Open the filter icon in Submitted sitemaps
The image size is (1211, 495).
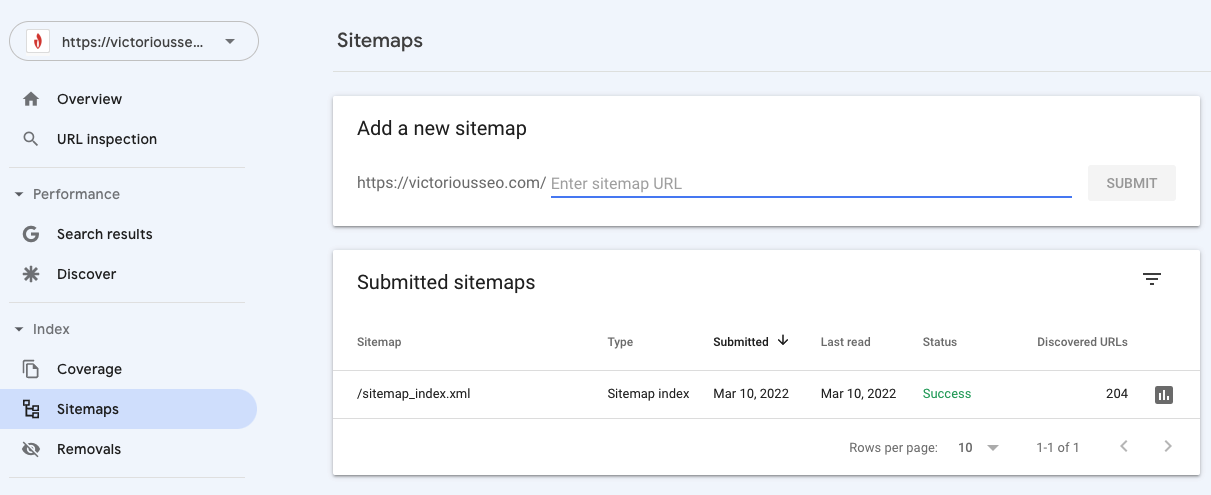[1152, 280]
